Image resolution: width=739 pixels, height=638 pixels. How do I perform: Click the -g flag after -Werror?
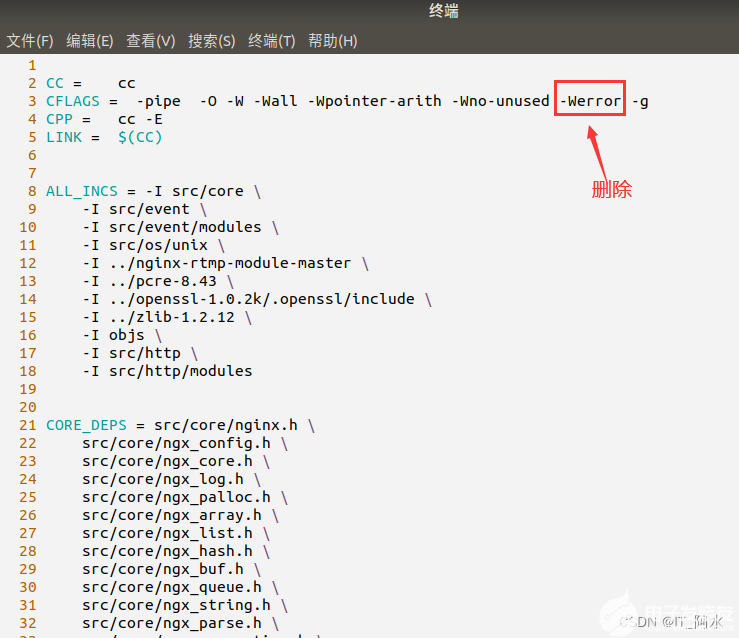[640, 102]
